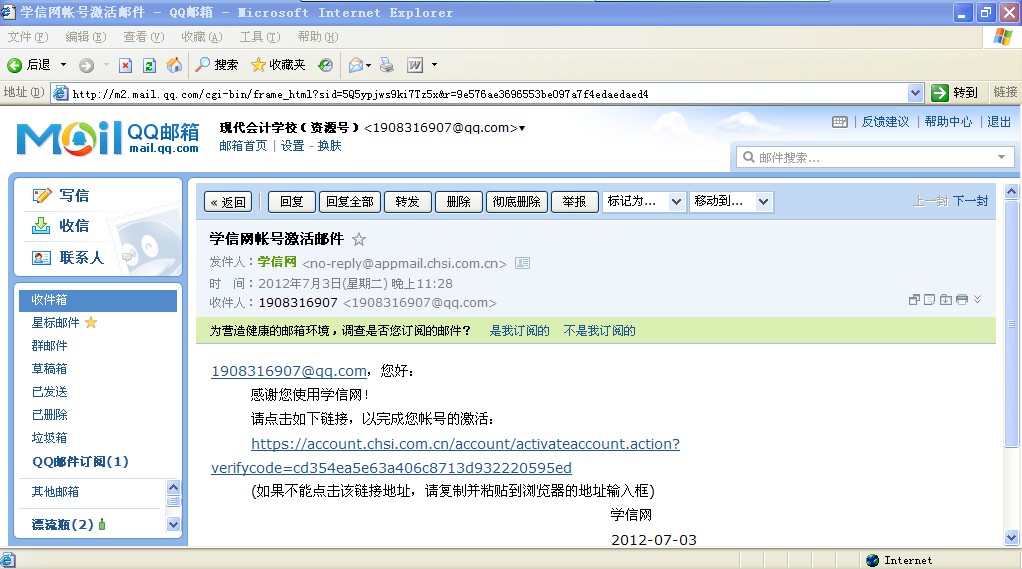This screenshot has height=569, width=1022.
Task: Click the 写信 compose icon
Action: (42, 196)
